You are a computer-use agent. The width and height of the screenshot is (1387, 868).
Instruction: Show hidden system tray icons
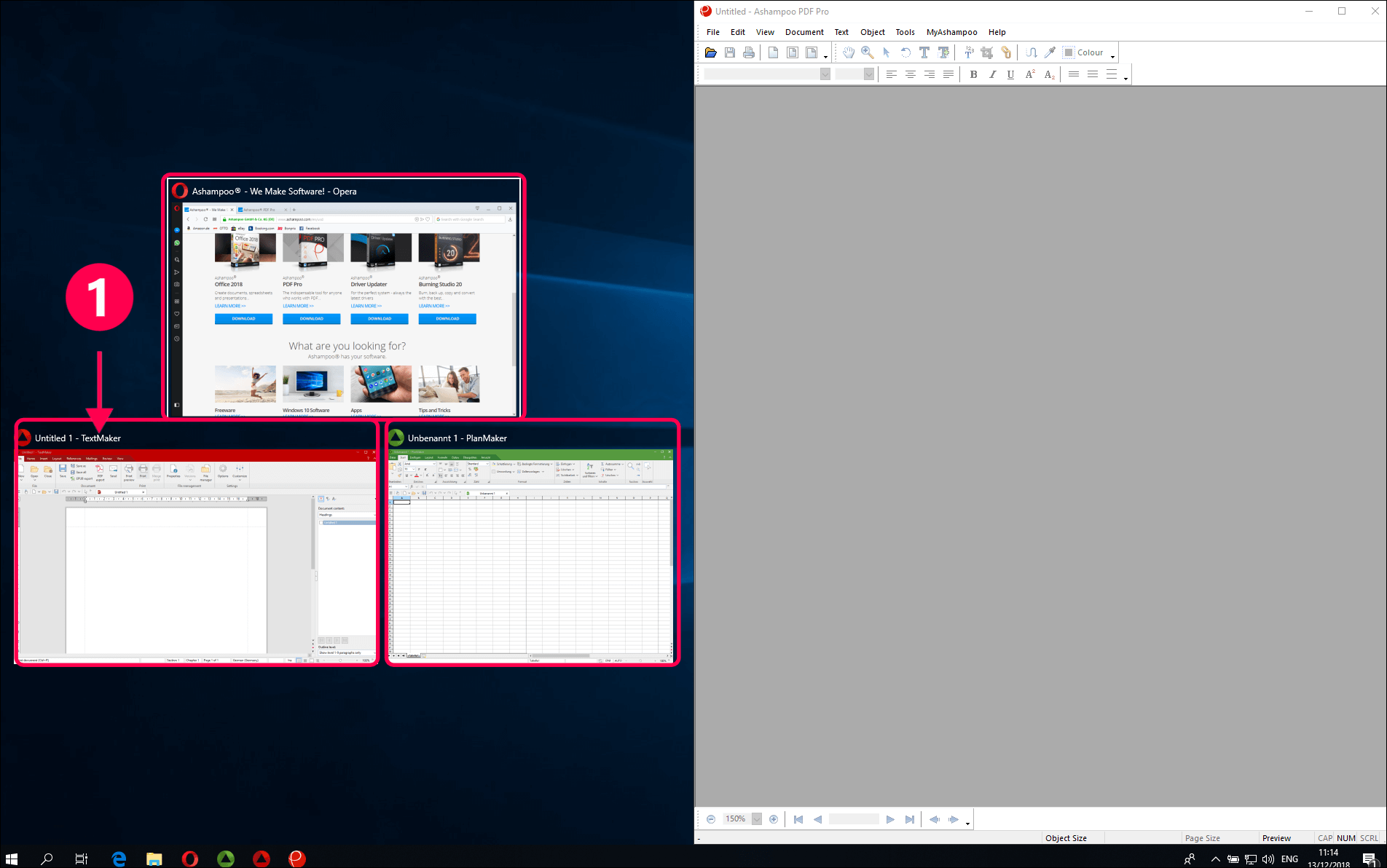point(1215,859)
